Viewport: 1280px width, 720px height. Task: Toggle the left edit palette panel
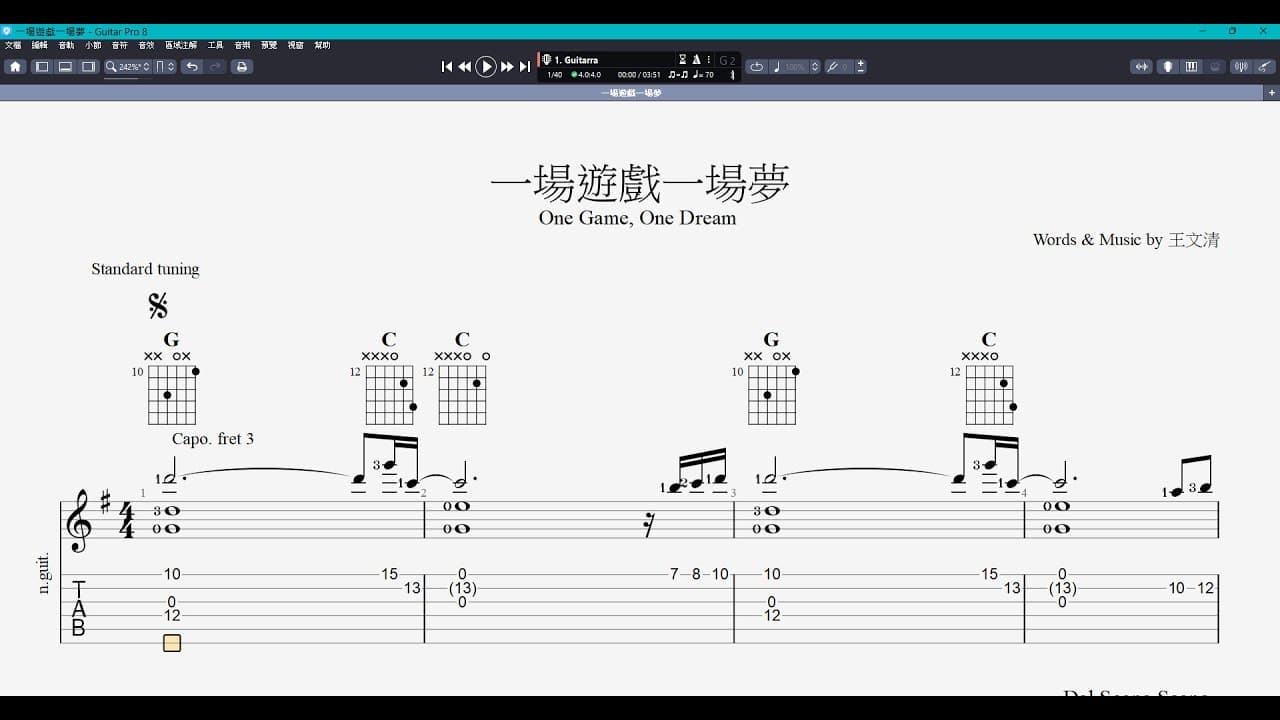tap(42, 67)
